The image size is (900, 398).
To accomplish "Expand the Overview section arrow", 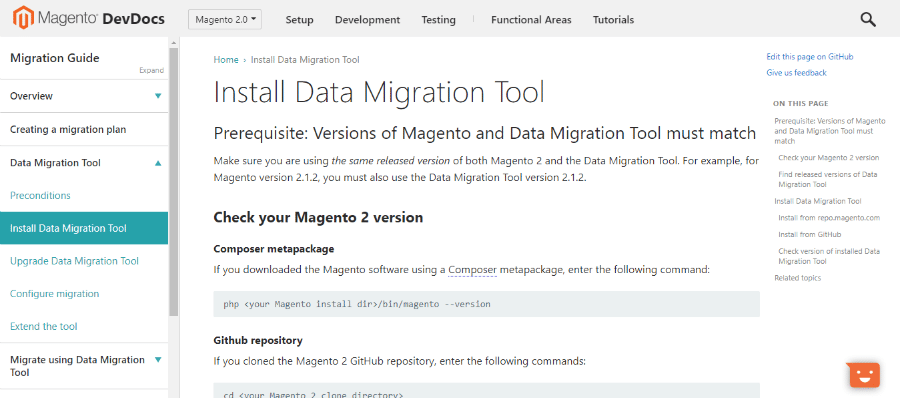I will [158, 96].
